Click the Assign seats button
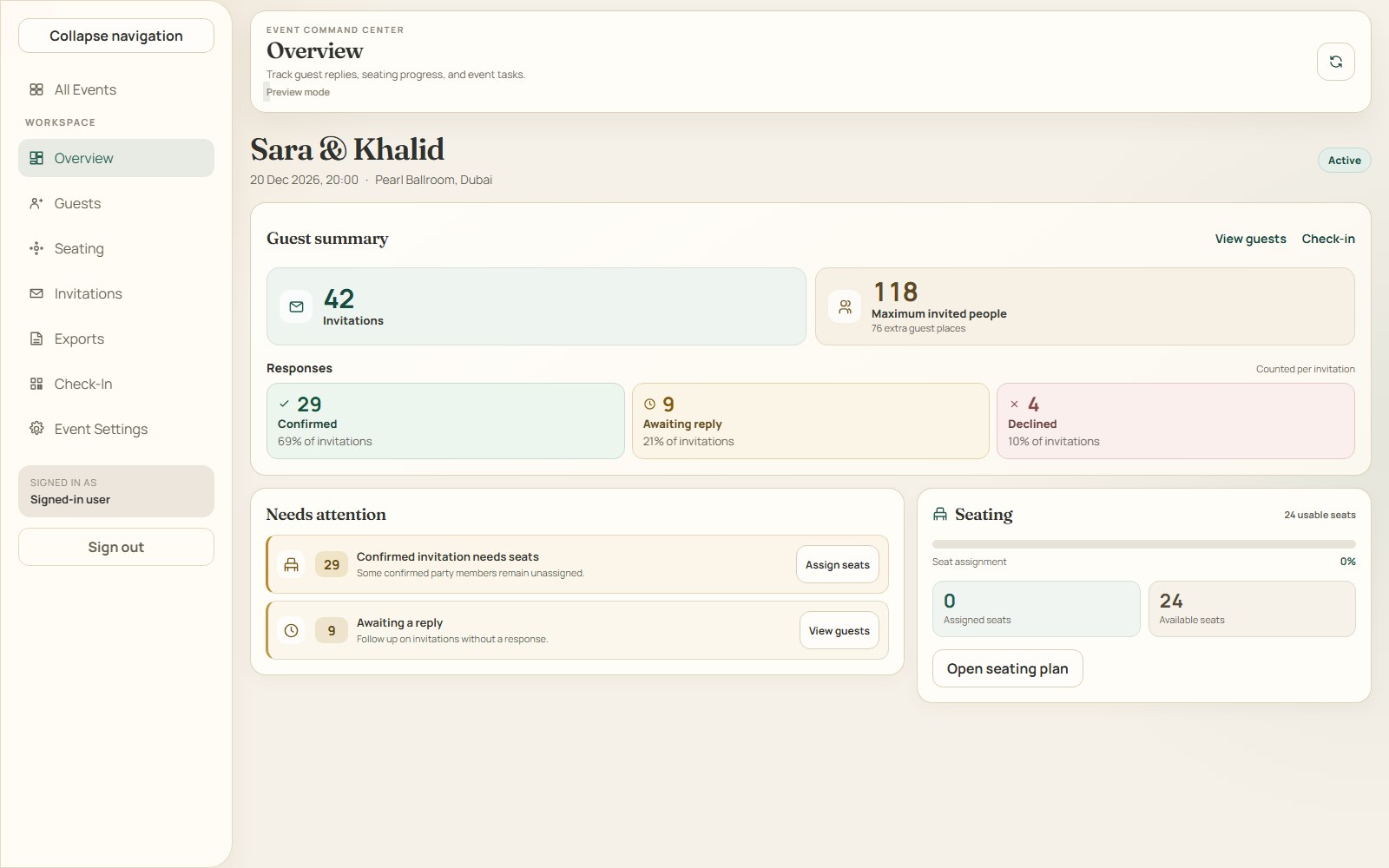This screenshot has width=1389, height=868. [x=838, y=564]
